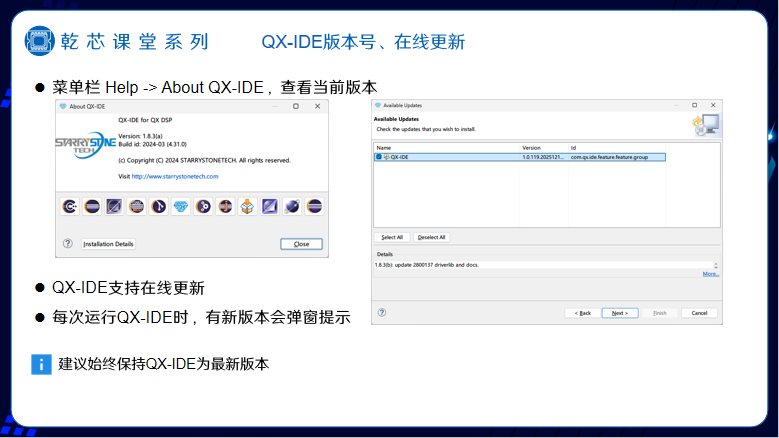Screen dimensions: 779x438
Task: Click Deselect All in Available Updates
Action: coord(431,237)
